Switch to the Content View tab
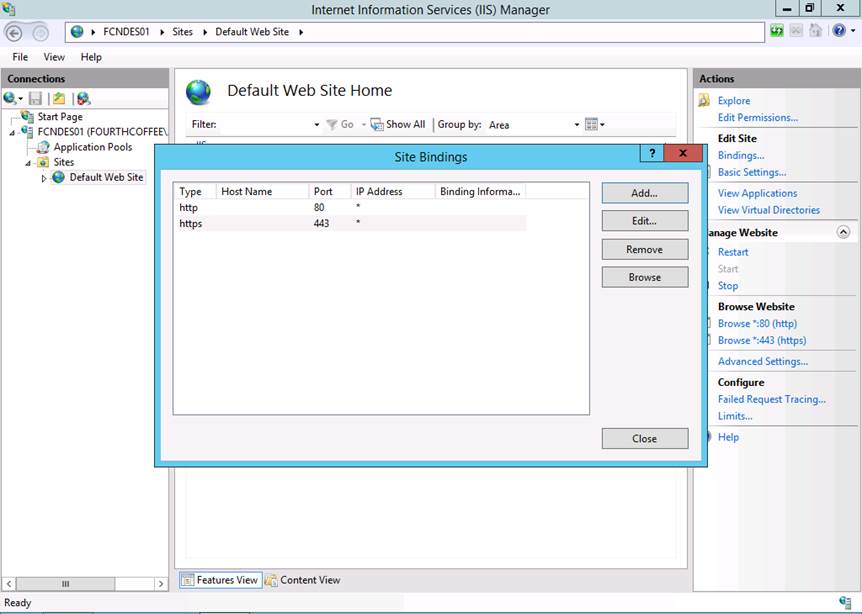Screen dimensions: 862x614 click(302, 580)
